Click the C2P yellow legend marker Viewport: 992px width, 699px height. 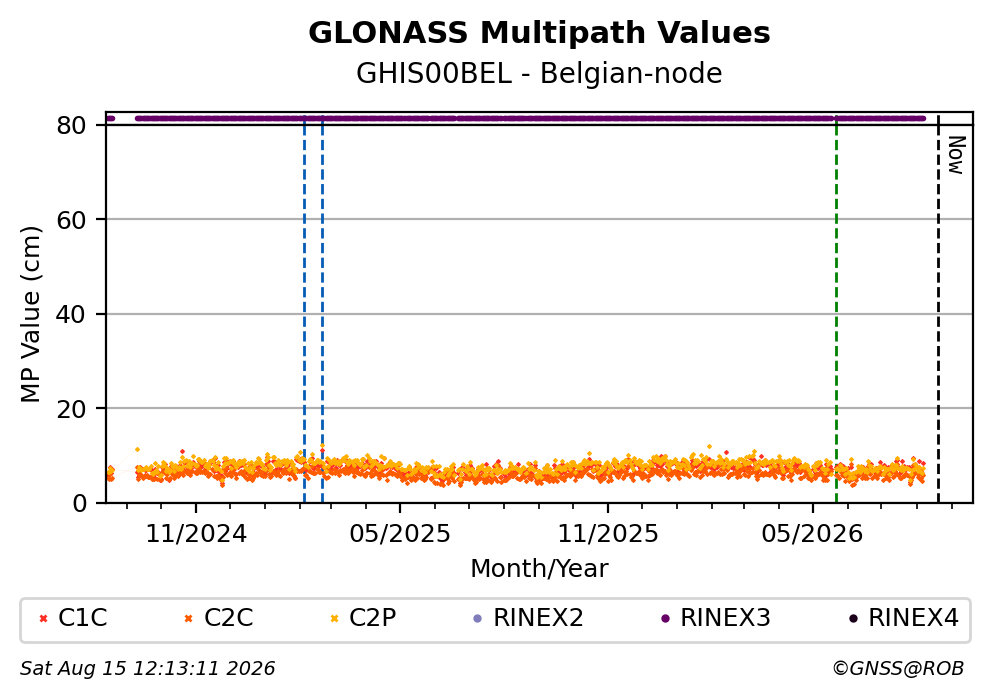click(x=335, y=619)
